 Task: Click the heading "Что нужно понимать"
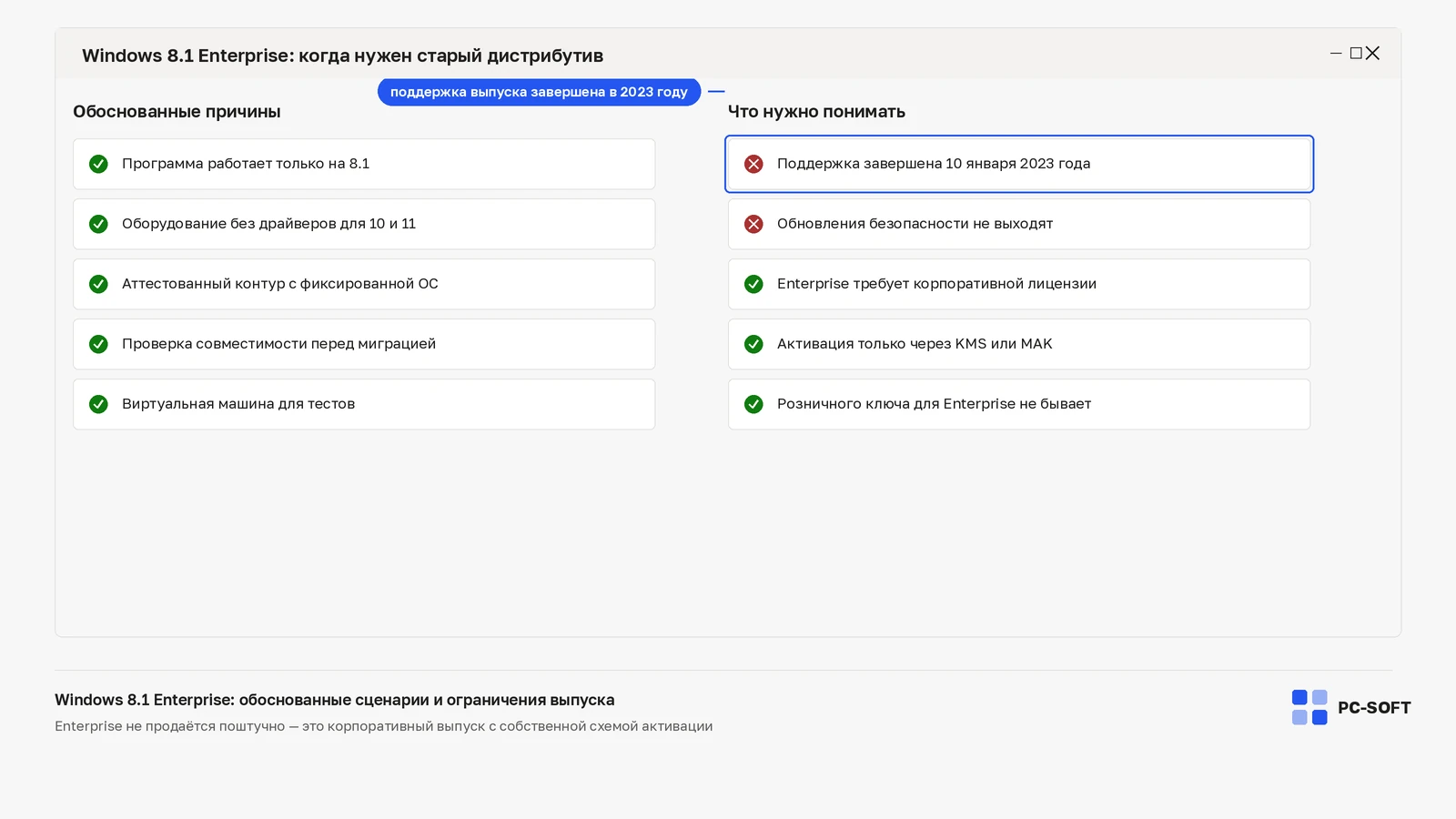[x=816, y=112]
